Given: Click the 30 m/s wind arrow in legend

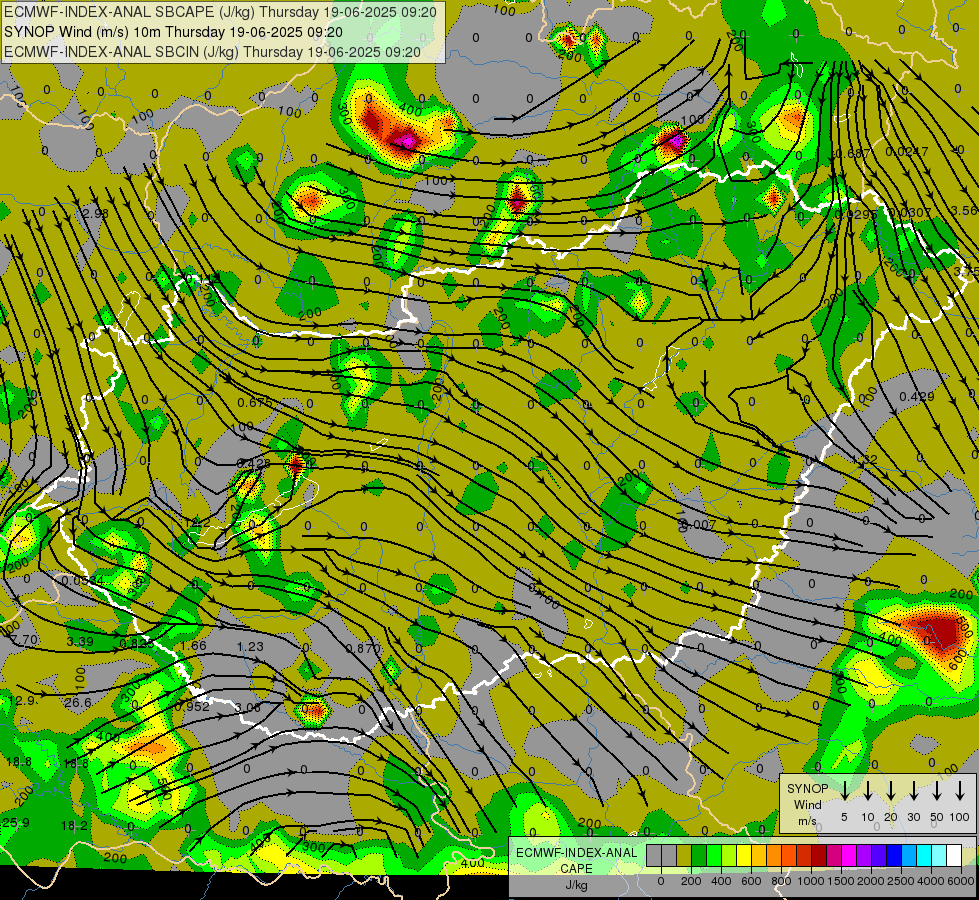Looking at the screenshot, I should click(x=914, y=790).
